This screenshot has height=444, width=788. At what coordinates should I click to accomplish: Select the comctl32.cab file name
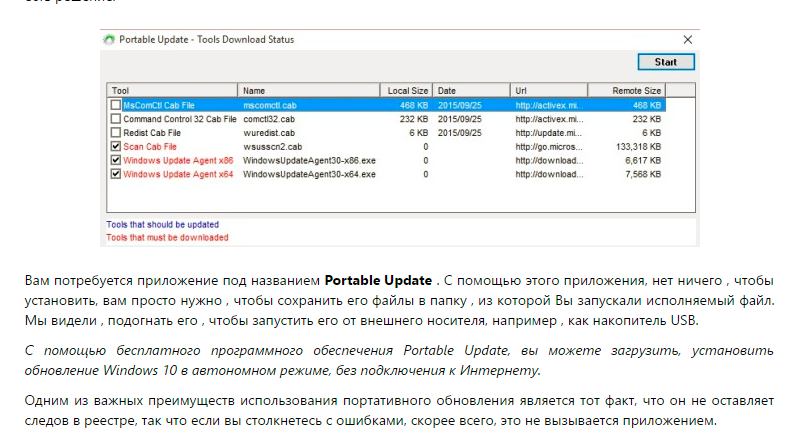(x=269, y=119)
